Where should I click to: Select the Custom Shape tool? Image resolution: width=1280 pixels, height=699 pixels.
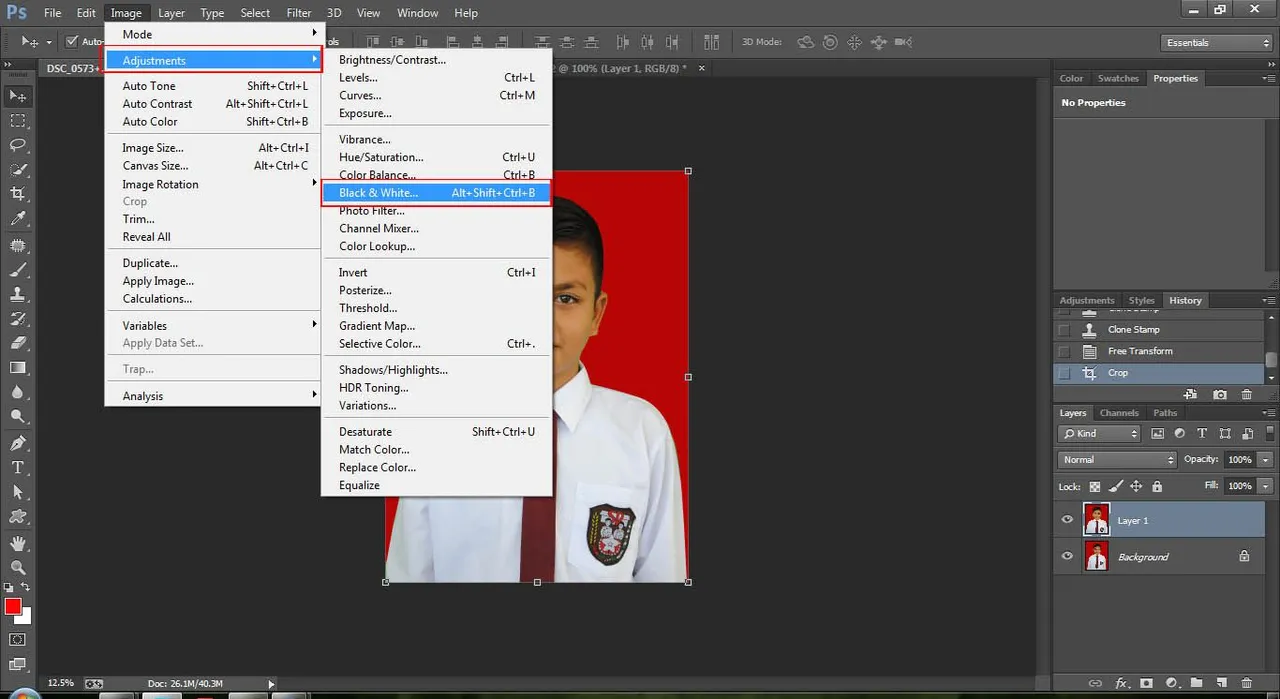point(18,516)
